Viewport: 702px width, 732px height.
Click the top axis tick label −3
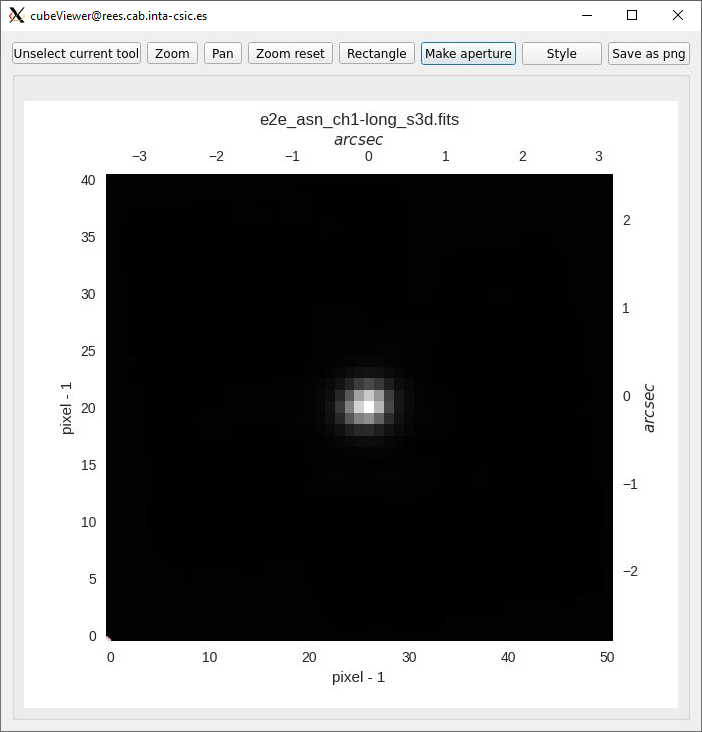[139, 156]
